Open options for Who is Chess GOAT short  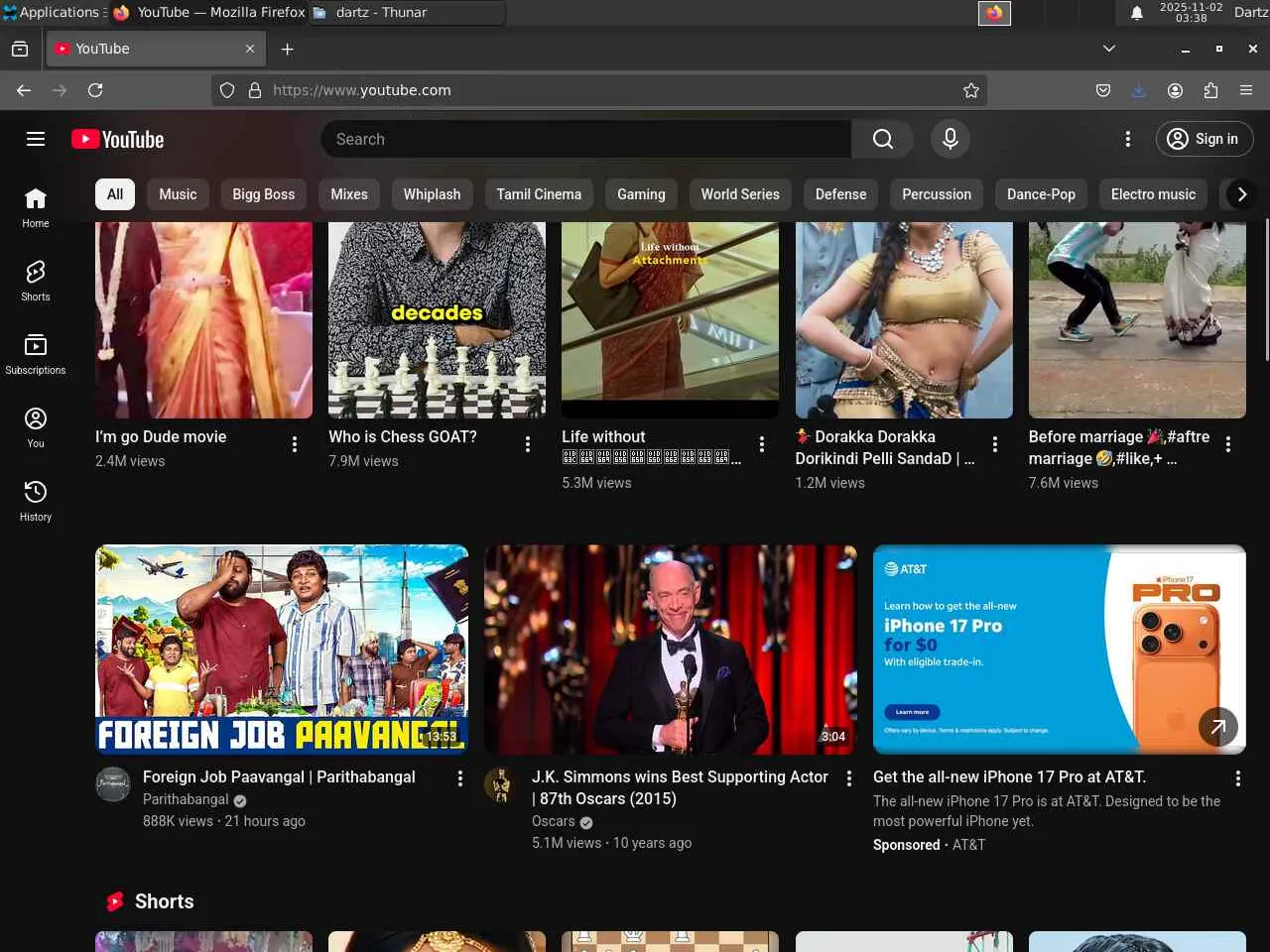(528, 444)
